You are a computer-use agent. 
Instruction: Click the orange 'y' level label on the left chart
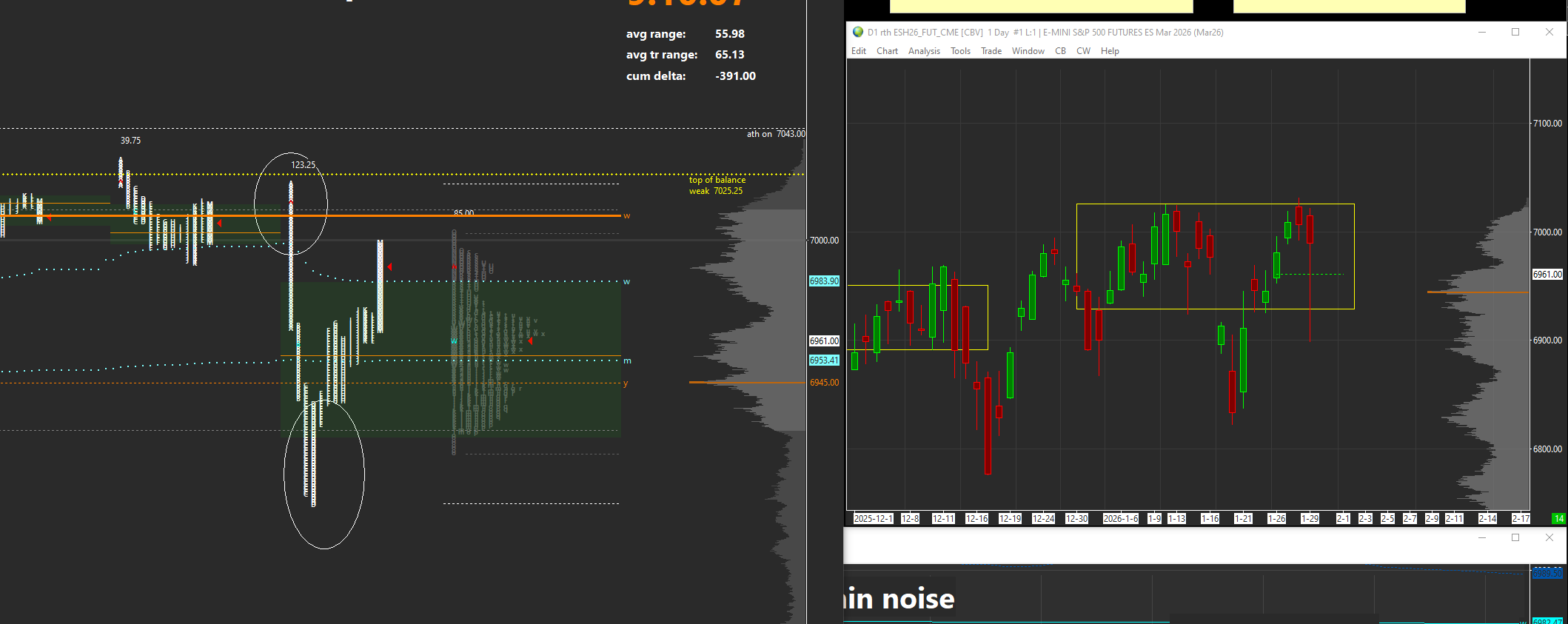pyautogui.click(x=626, y=383)
